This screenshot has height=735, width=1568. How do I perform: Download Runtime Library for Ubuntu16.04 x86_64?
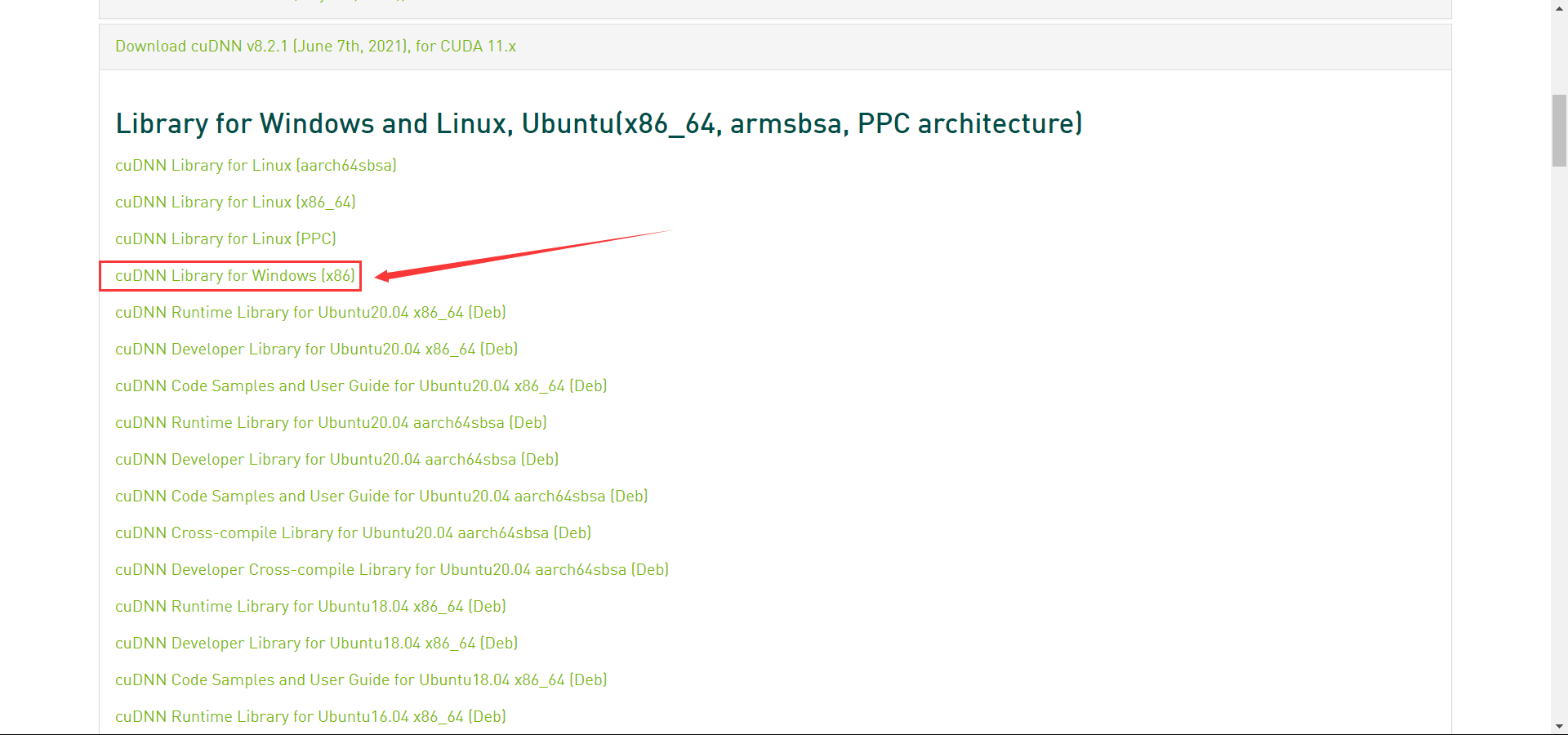click(x=310, y=717)
